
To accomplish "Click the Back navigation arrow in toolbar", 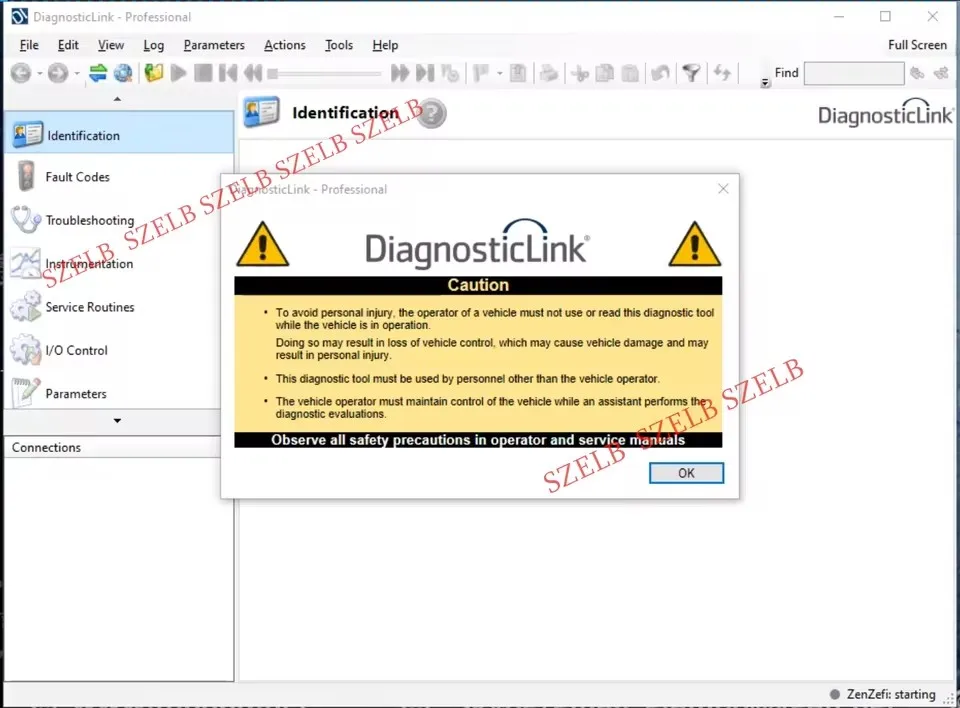I will [x=21, y=73].
